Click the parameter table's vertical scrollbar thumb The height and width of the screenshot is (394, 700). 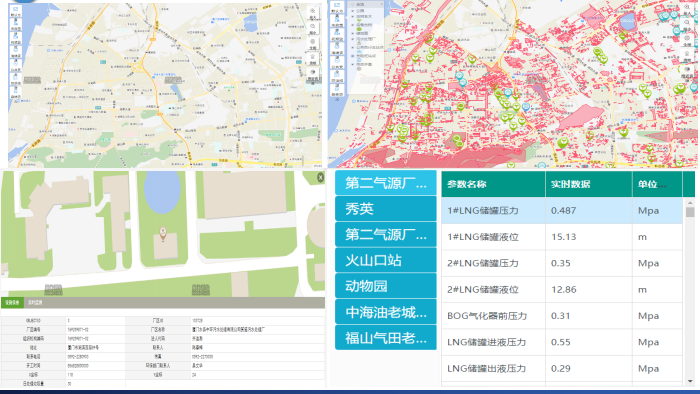click(690, 212)
